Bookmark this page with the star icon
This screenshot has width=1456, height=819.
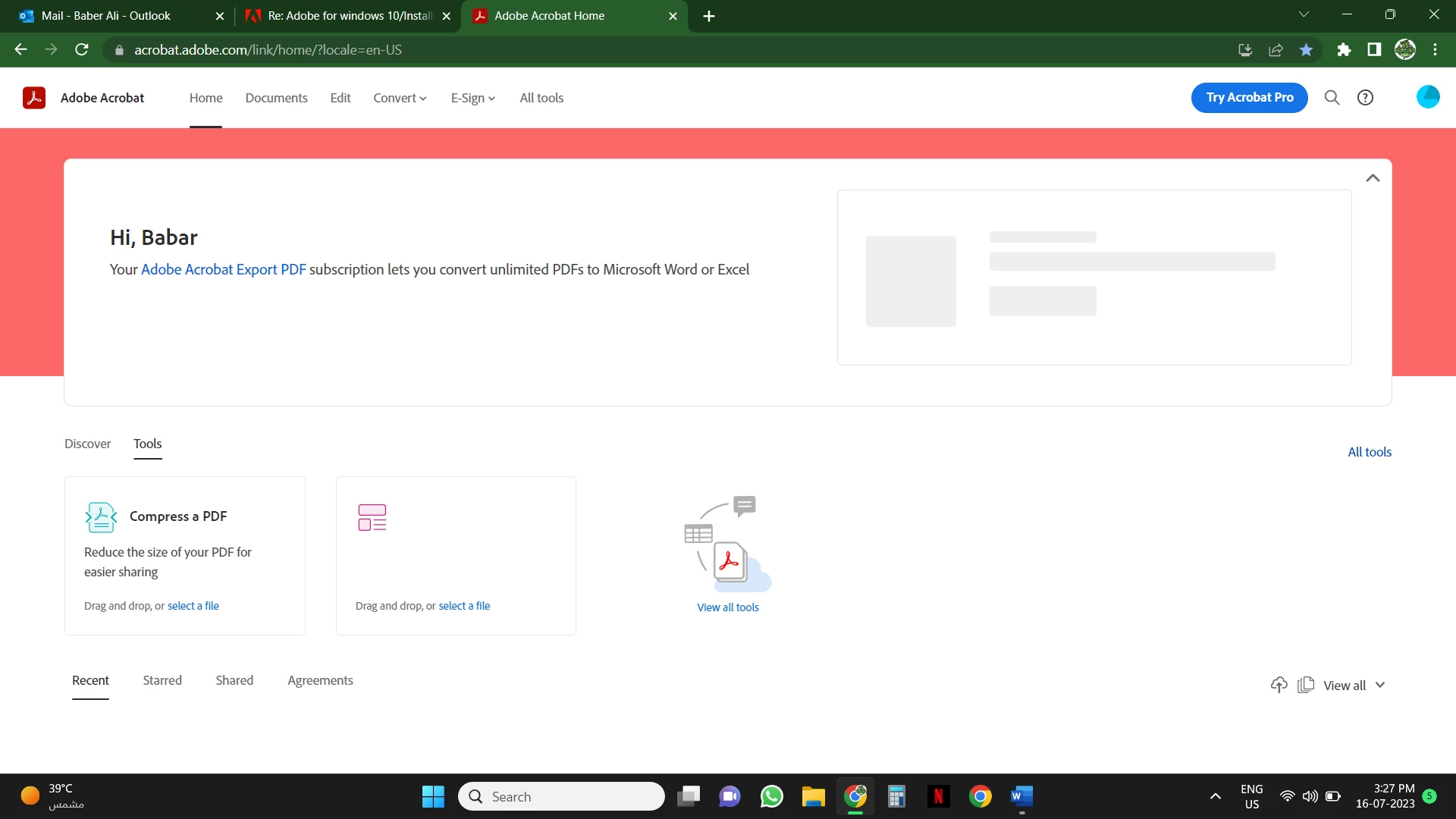[x=1306, y=50]
